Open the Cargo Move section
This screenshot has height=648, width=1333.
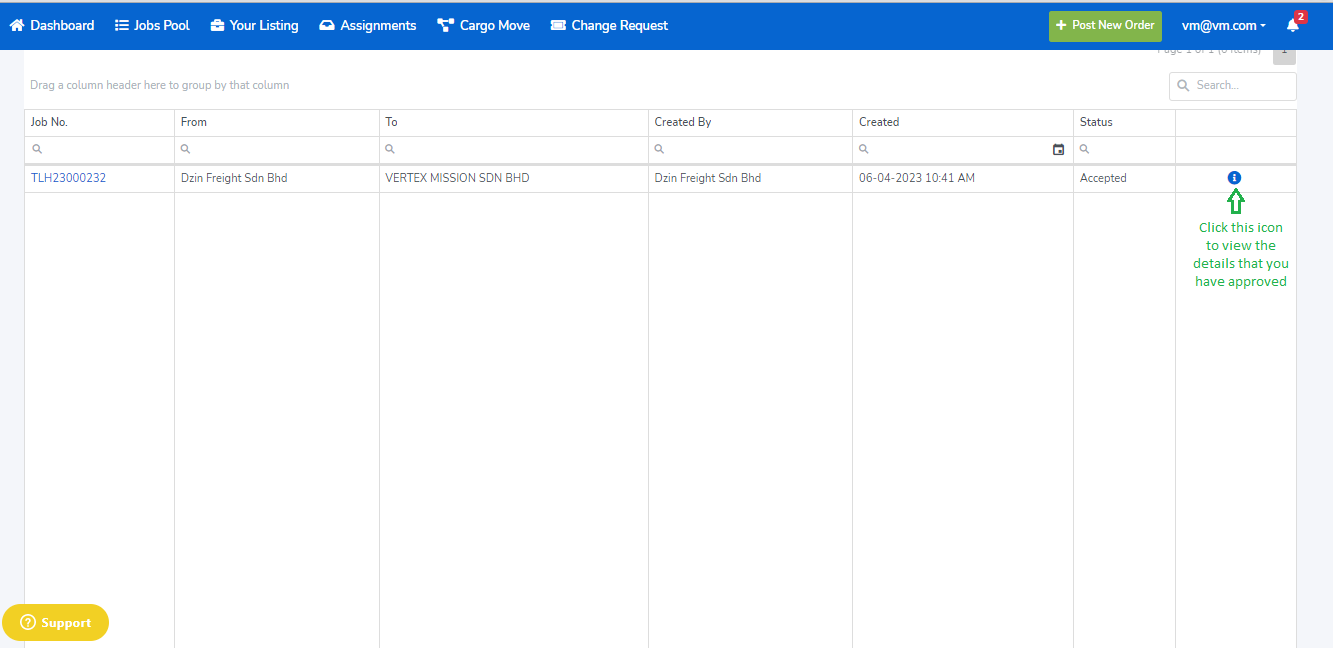coord(483,26)
